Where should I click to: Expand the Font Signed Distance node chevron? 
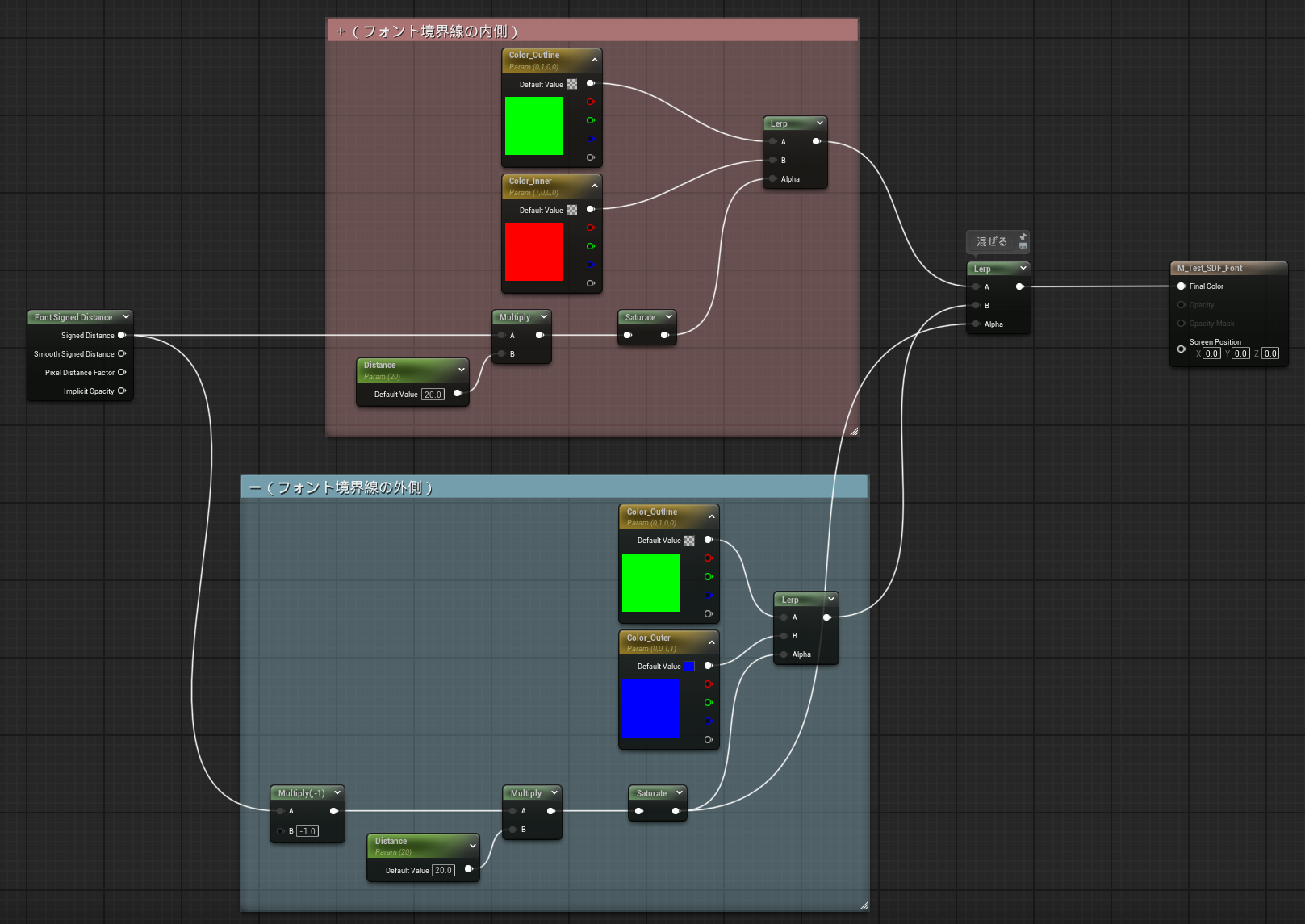coord(126,317)
